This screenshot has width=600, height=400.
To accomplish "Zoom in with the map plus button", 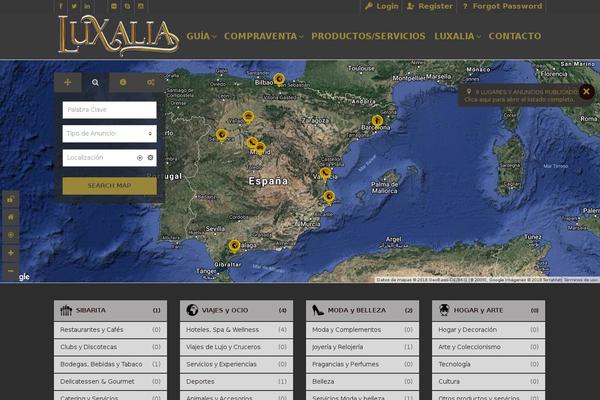I will tap(11, 253).
